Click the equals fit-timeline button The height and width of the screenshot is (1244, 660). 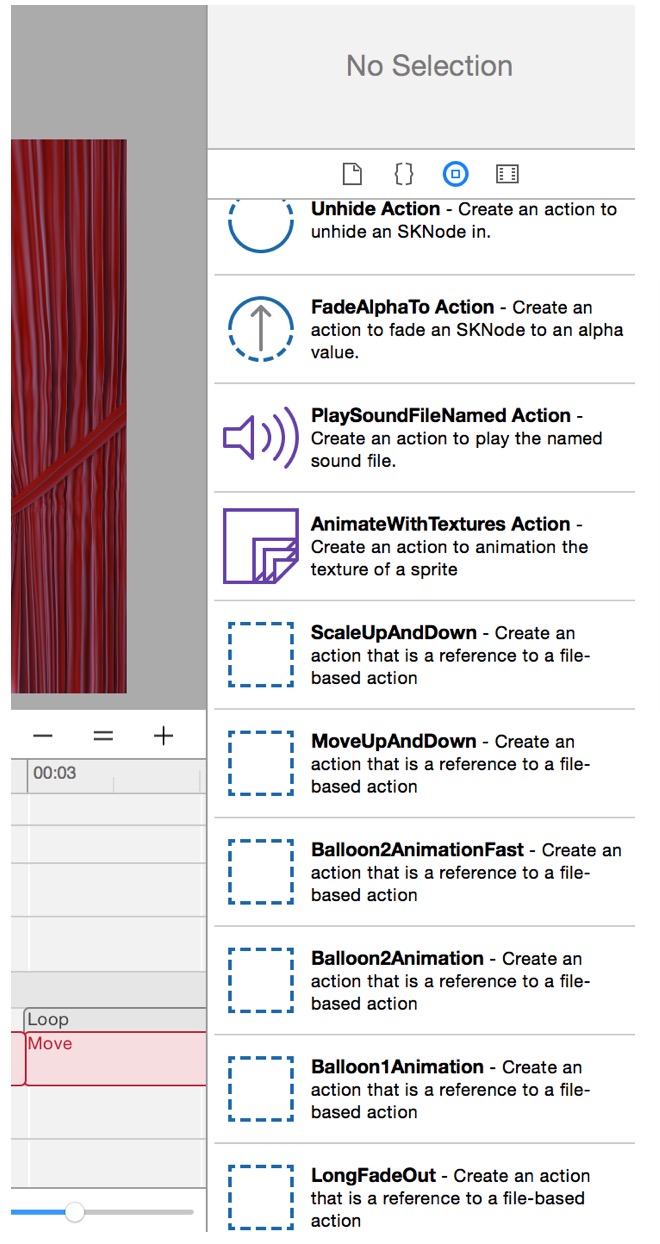coord(103,735)
